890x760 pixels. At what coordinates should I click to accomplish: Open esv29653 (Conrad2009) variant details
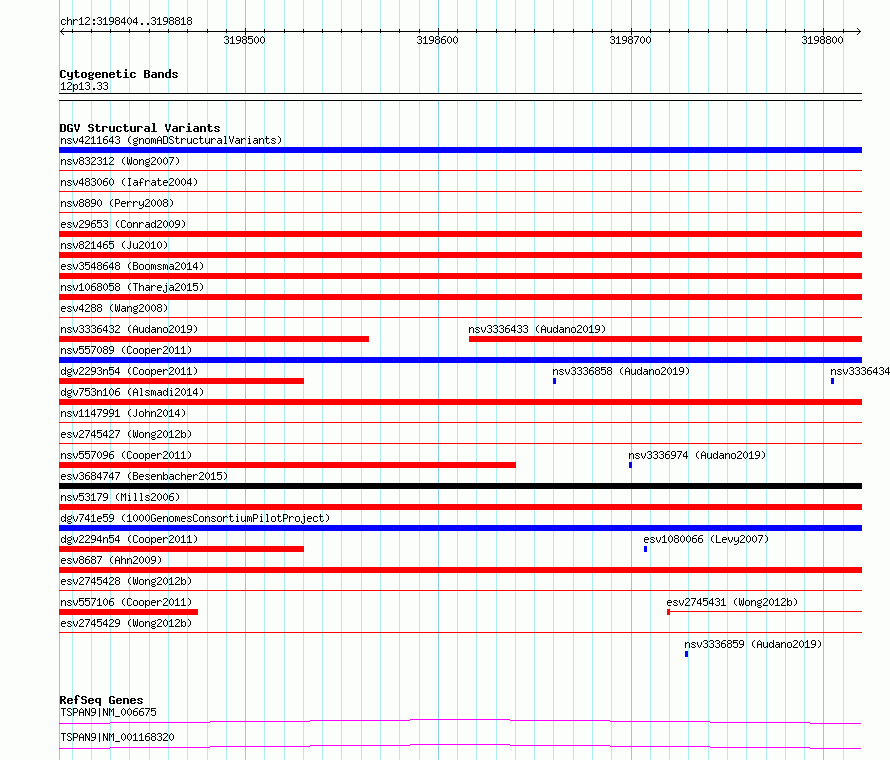pos(123,224)
